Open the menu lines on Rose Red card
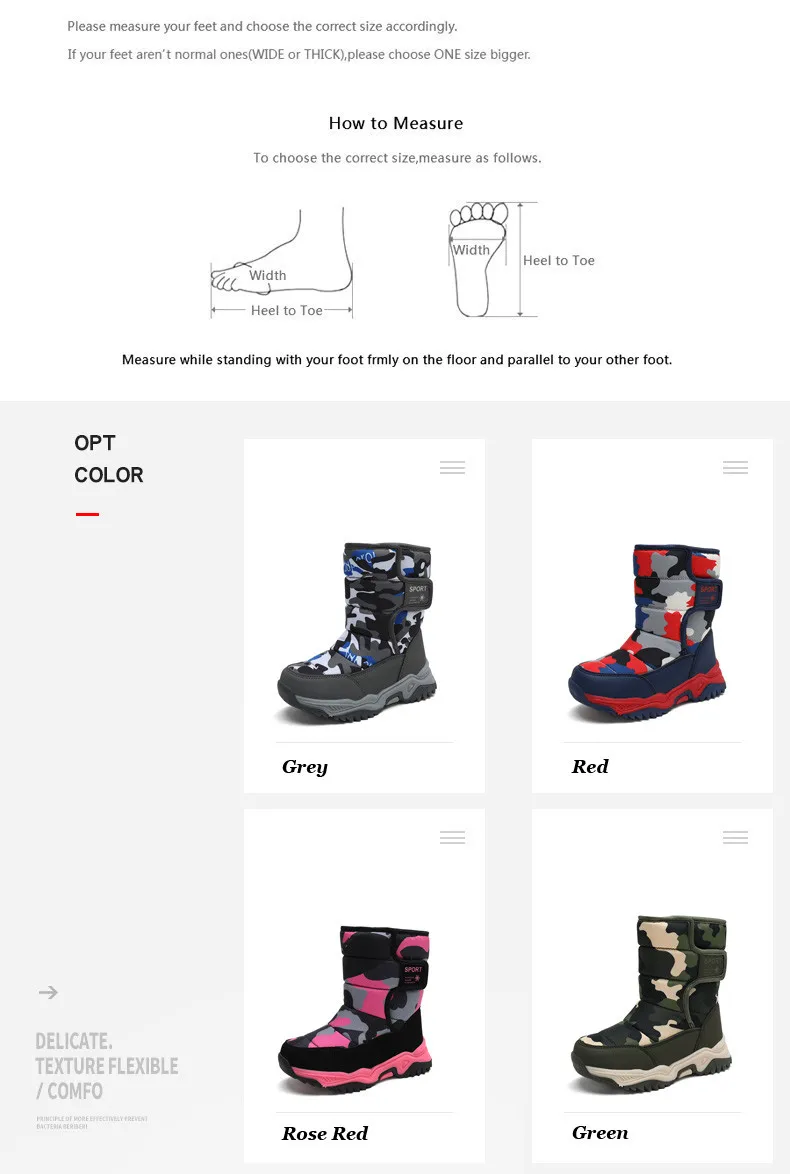This screenshot has height=1174, width=790. point(452,837)
